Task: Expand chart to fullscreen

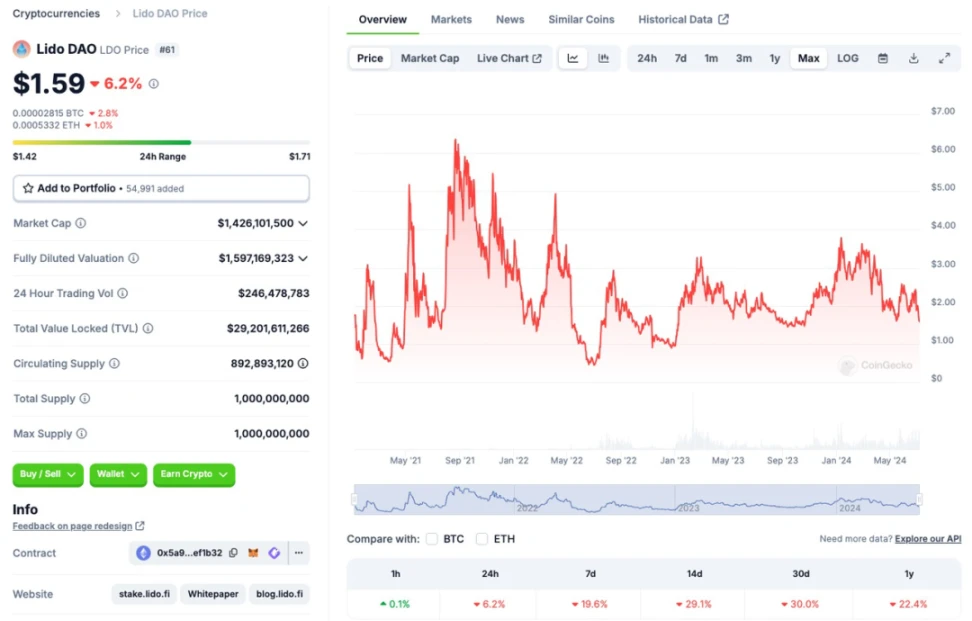Action: [x=944, y=58]
